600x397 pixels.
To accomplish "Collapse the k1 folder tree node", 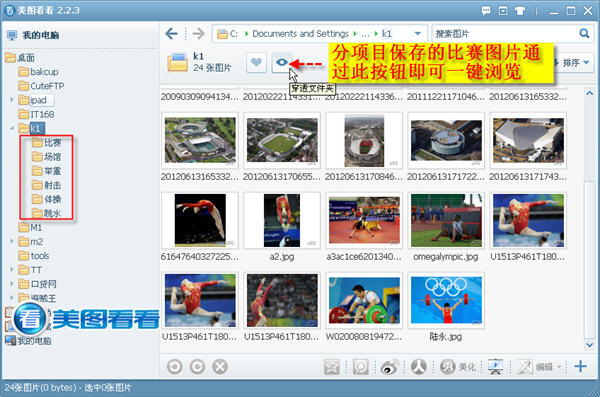I will [12, 128].
